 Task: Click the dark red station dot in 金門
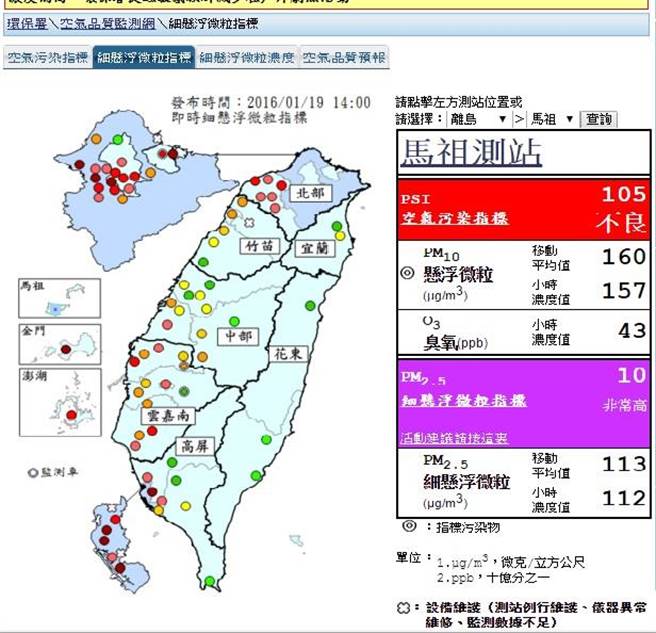click(x=66, y=349)
